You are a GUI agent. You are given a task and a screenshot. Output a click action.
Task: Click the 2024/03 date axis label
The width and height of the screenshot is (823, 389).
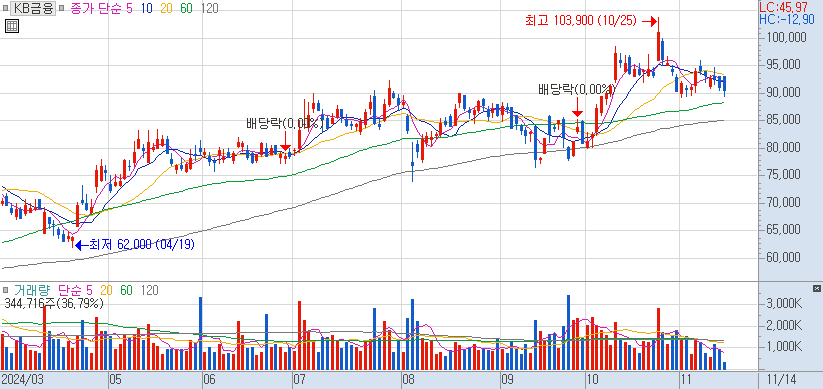(23, 379)
